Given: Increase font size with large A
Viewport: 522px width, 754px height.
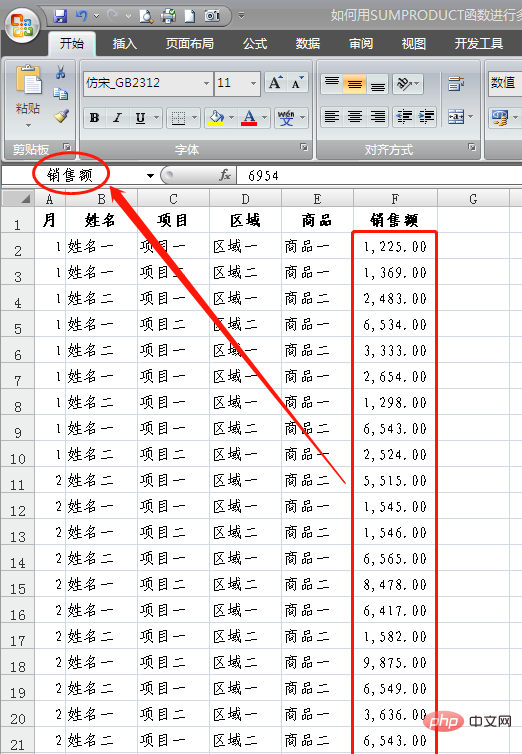Looking at the screenshot, I should click(x=275, y=83).
